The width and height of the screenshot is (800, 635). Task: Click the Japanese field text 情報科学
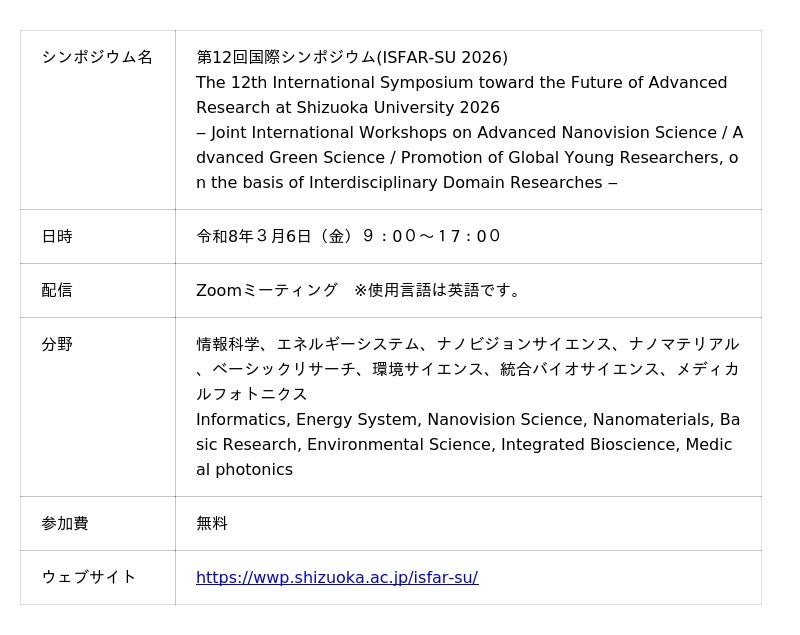(228, 344)
